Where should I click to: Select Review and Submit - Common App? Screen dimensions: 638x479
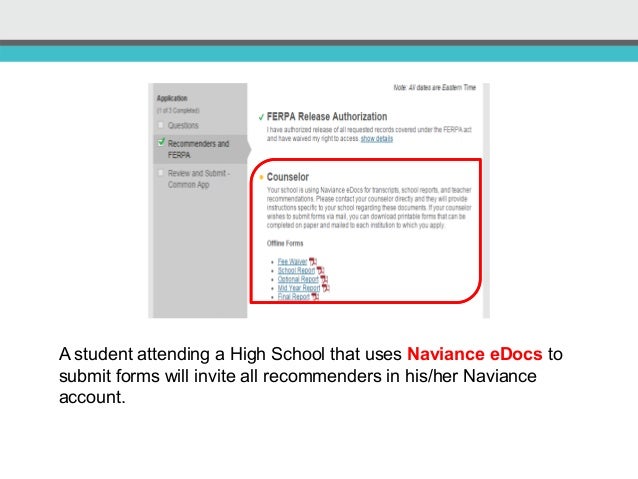[x=199, y=179]
